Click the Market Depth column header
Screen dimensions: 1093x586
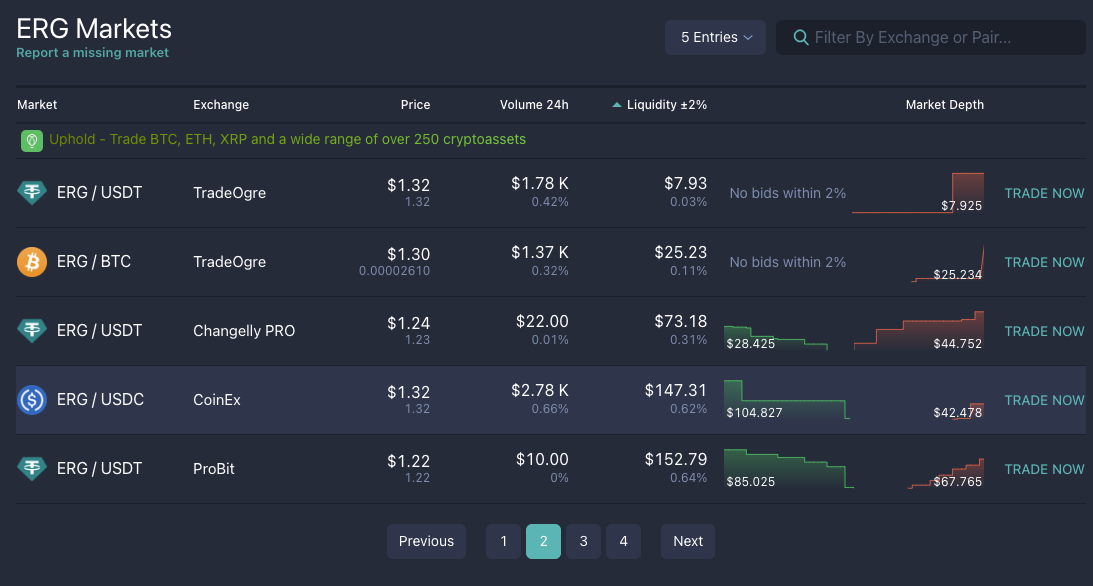point(945,105)
